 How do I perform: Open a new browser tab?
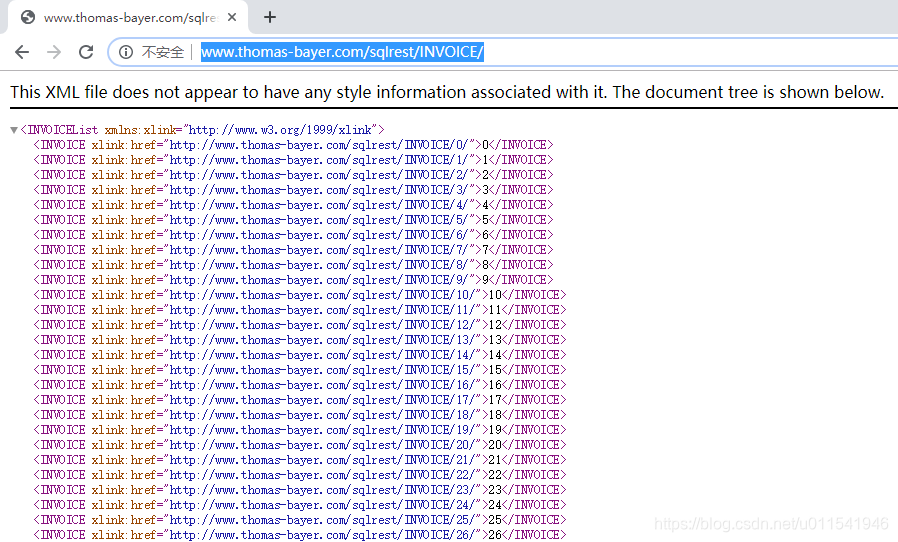point(270,17)
